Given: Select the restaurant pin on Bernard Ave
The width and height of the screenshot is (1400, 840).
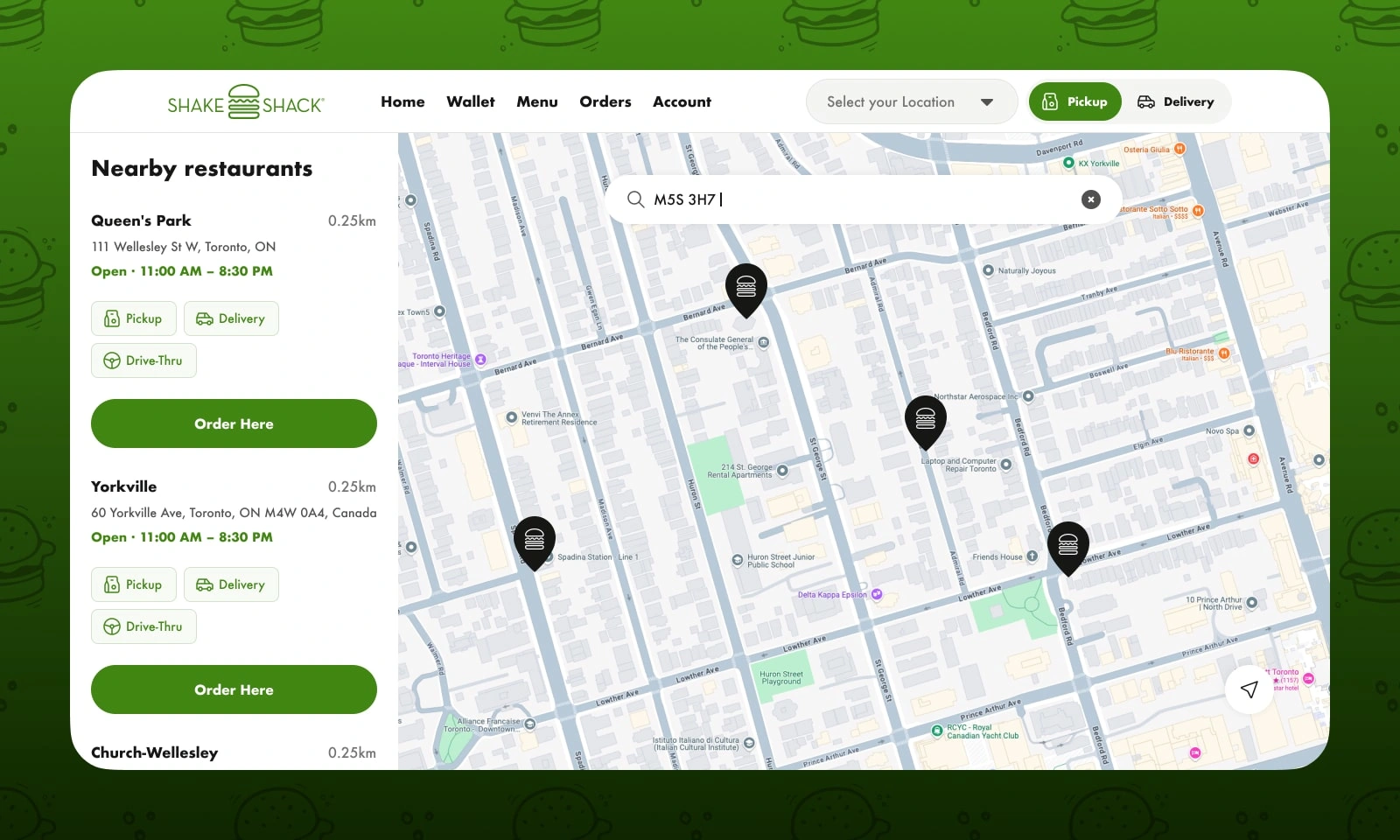Looking at the screenshot, I should (x=746, y=290).
